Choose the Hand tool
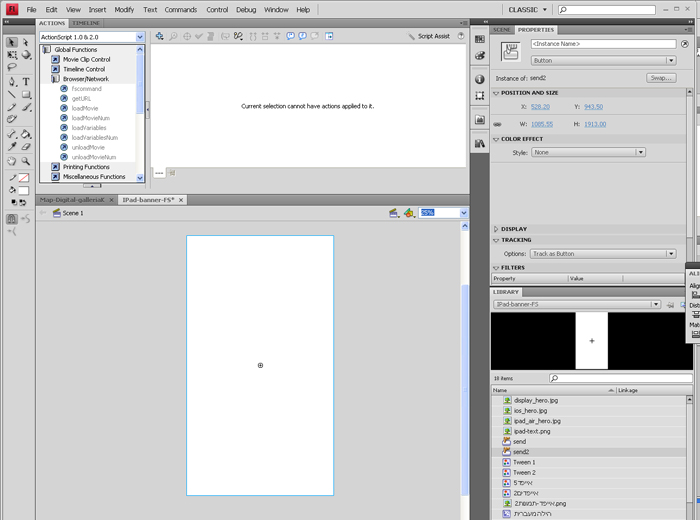 click(12, 161)
